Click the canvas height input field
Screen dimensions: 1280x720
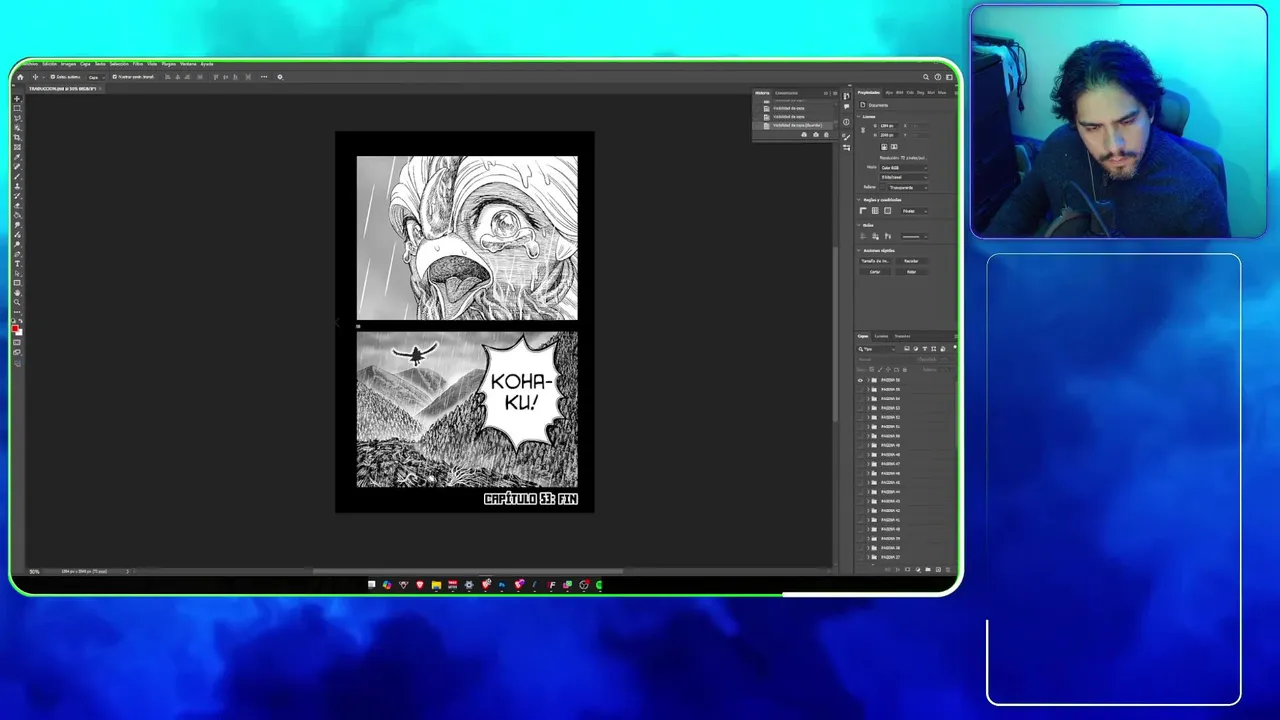coord(888,135)
